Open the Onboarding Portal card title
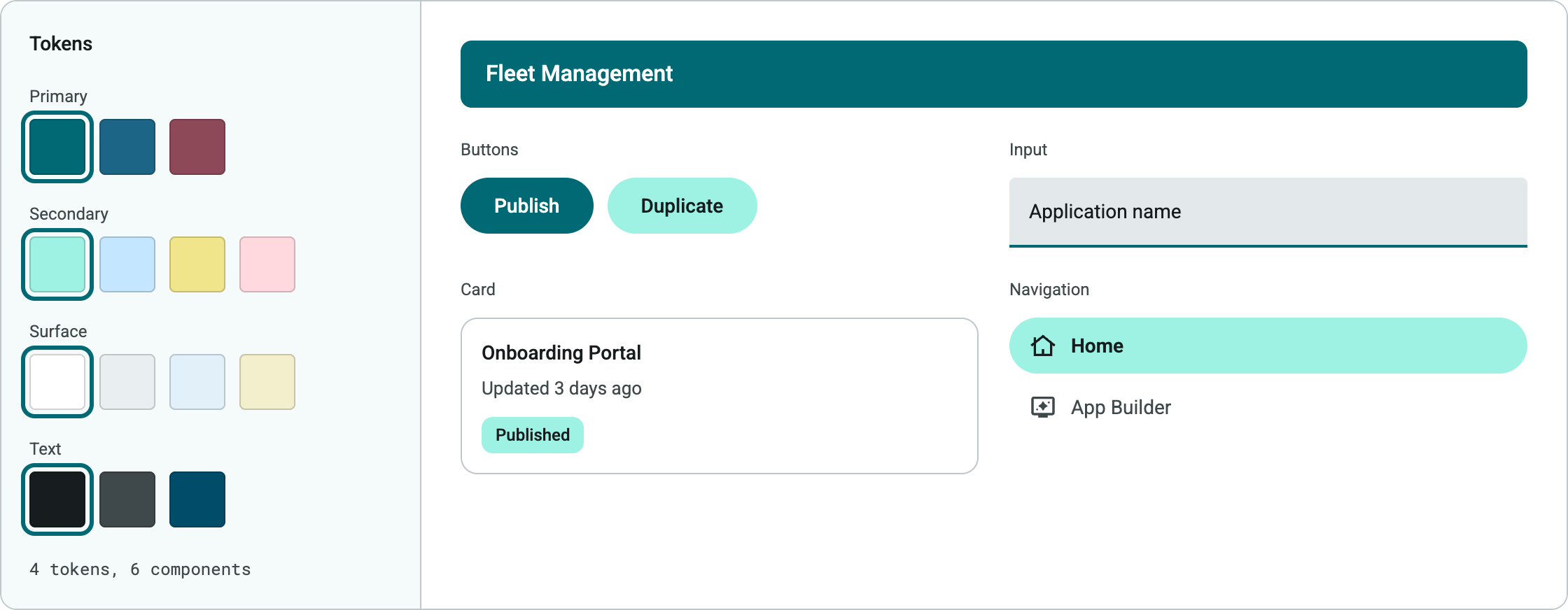The image size is (1568, 610). tap(561, 353)
